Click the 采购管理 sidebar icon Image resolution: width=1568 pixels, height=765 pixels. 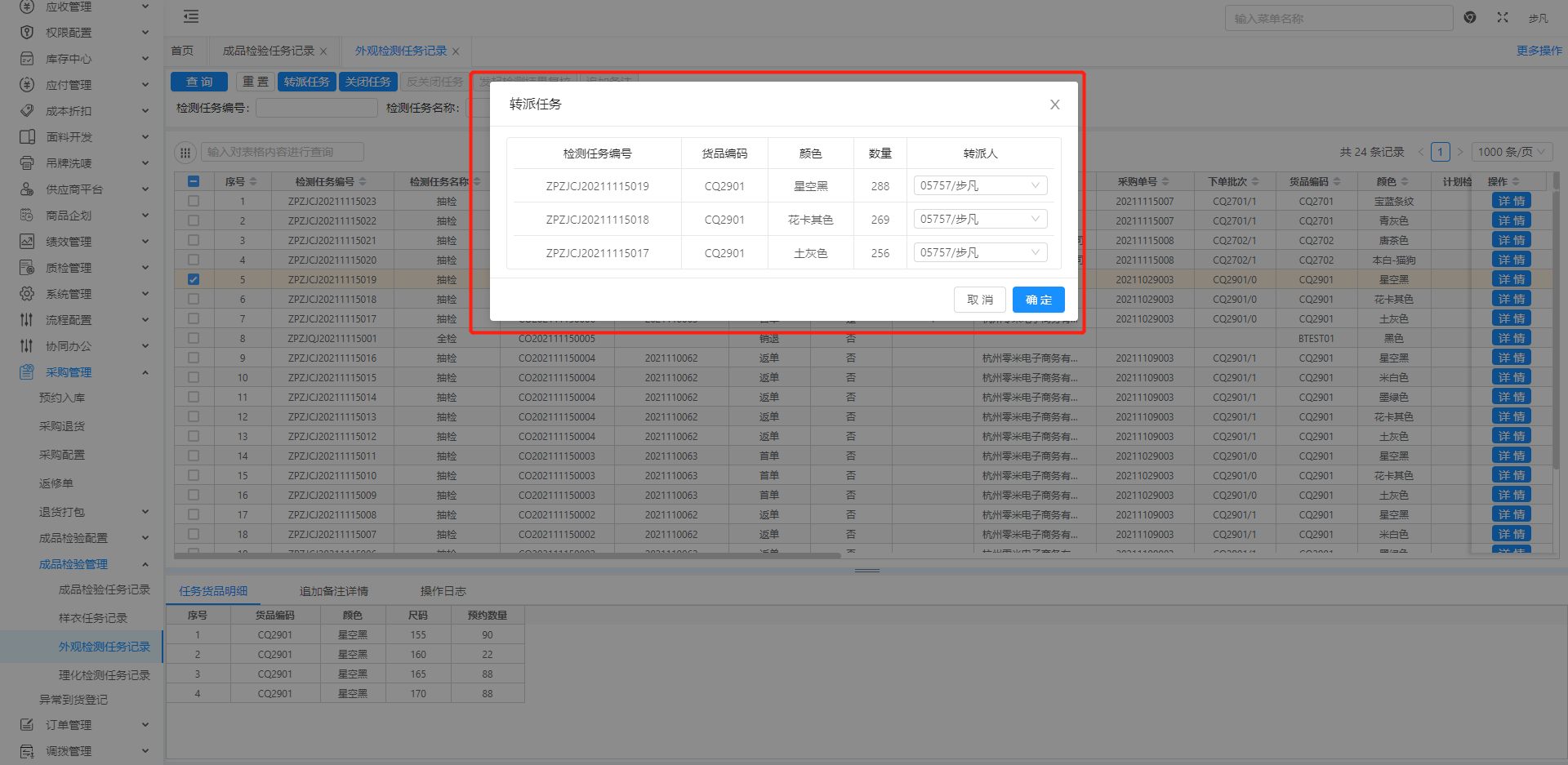[27, 372]
